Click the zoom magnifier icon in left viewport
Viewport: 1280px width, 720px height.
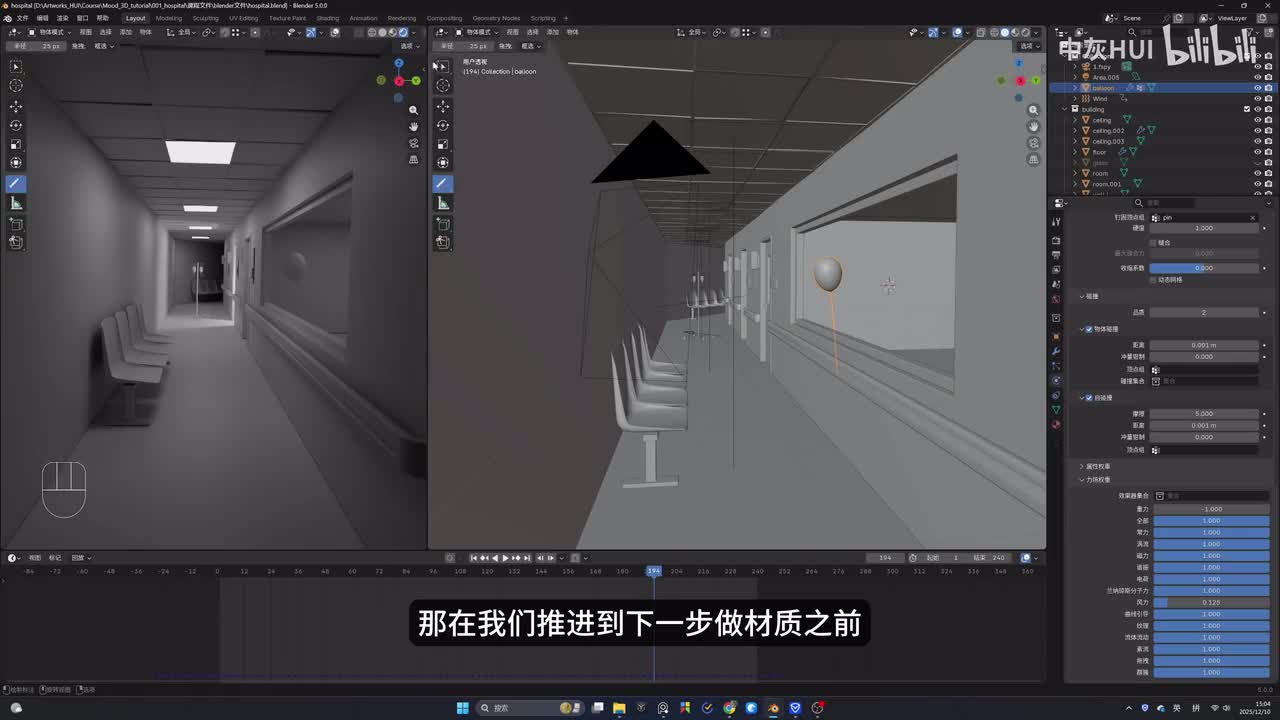pyautogui.click(x=413, y=110)
